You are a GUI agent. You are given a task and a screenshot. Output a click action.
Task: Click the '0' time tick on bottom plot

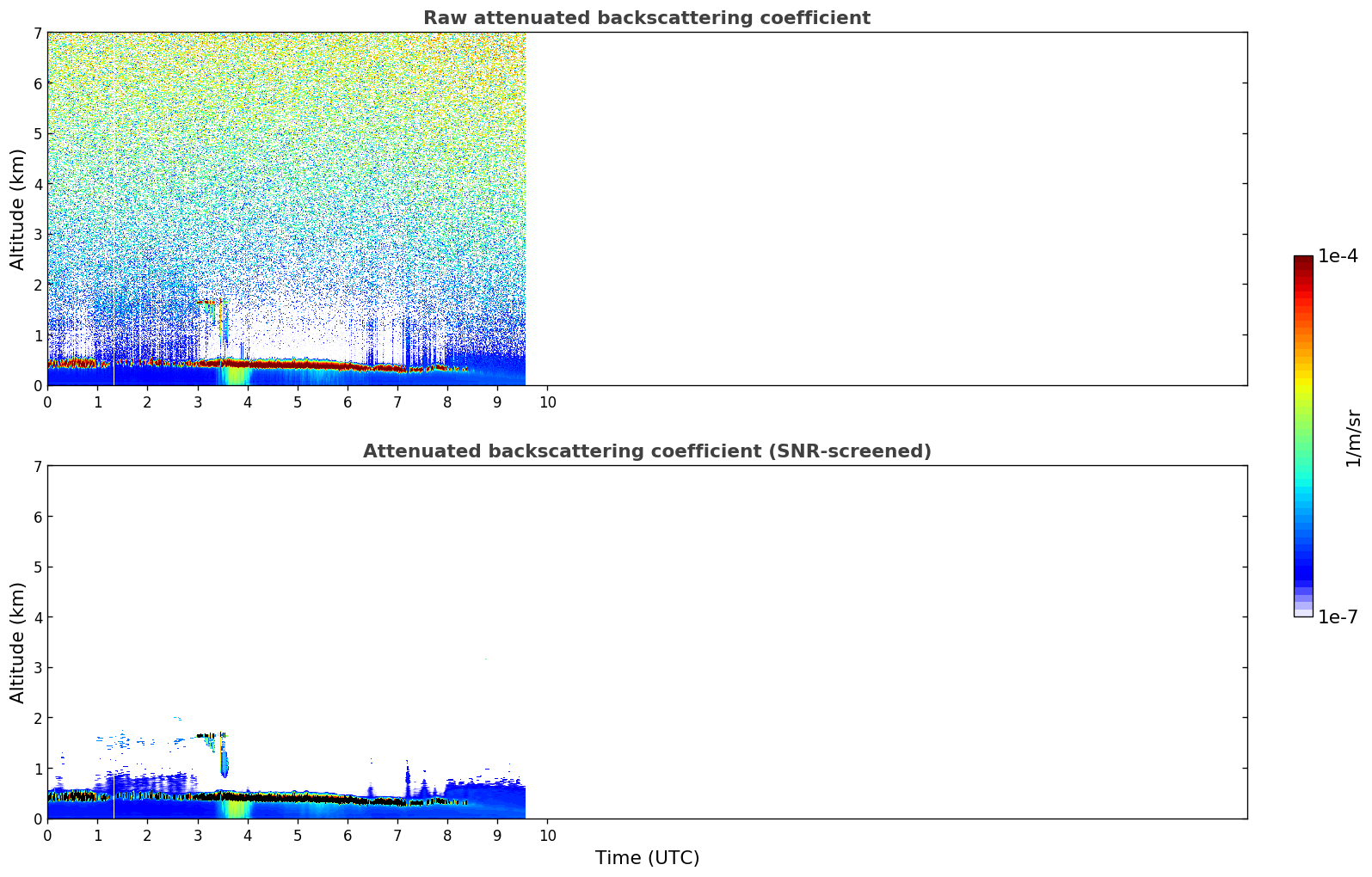tap(47, 836)
